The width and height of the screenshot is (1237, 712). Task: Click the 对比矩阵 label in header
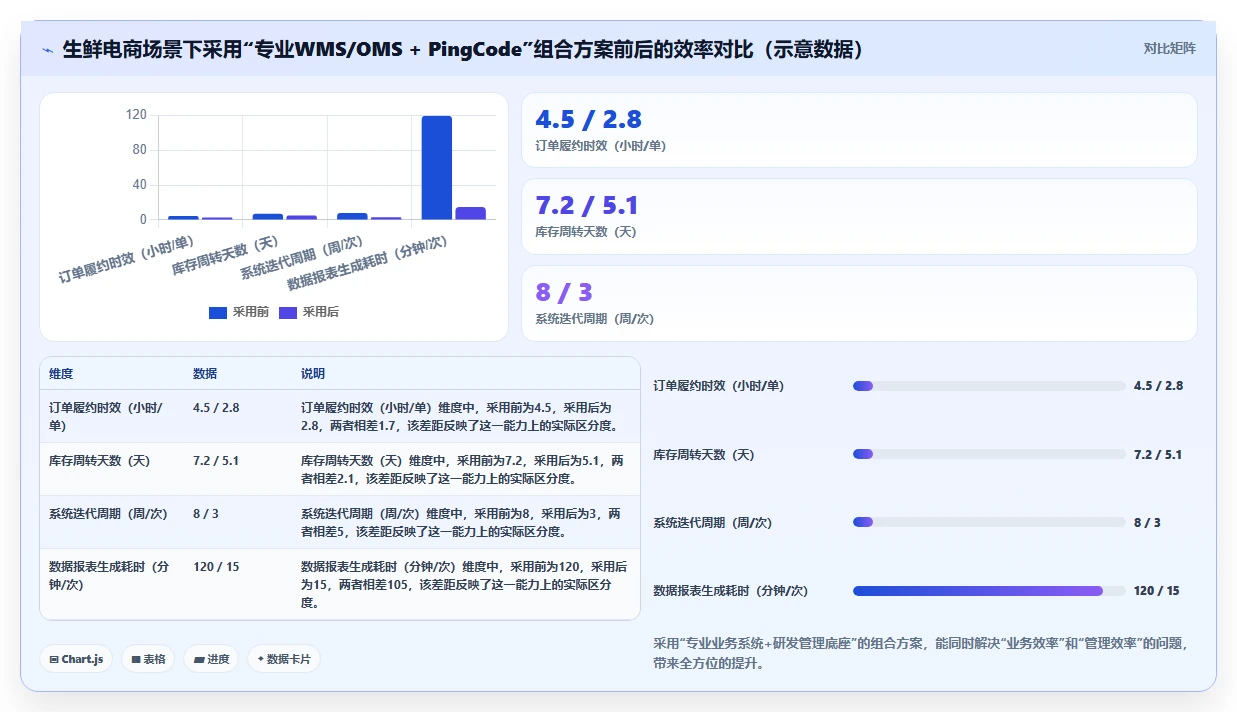1169,48
